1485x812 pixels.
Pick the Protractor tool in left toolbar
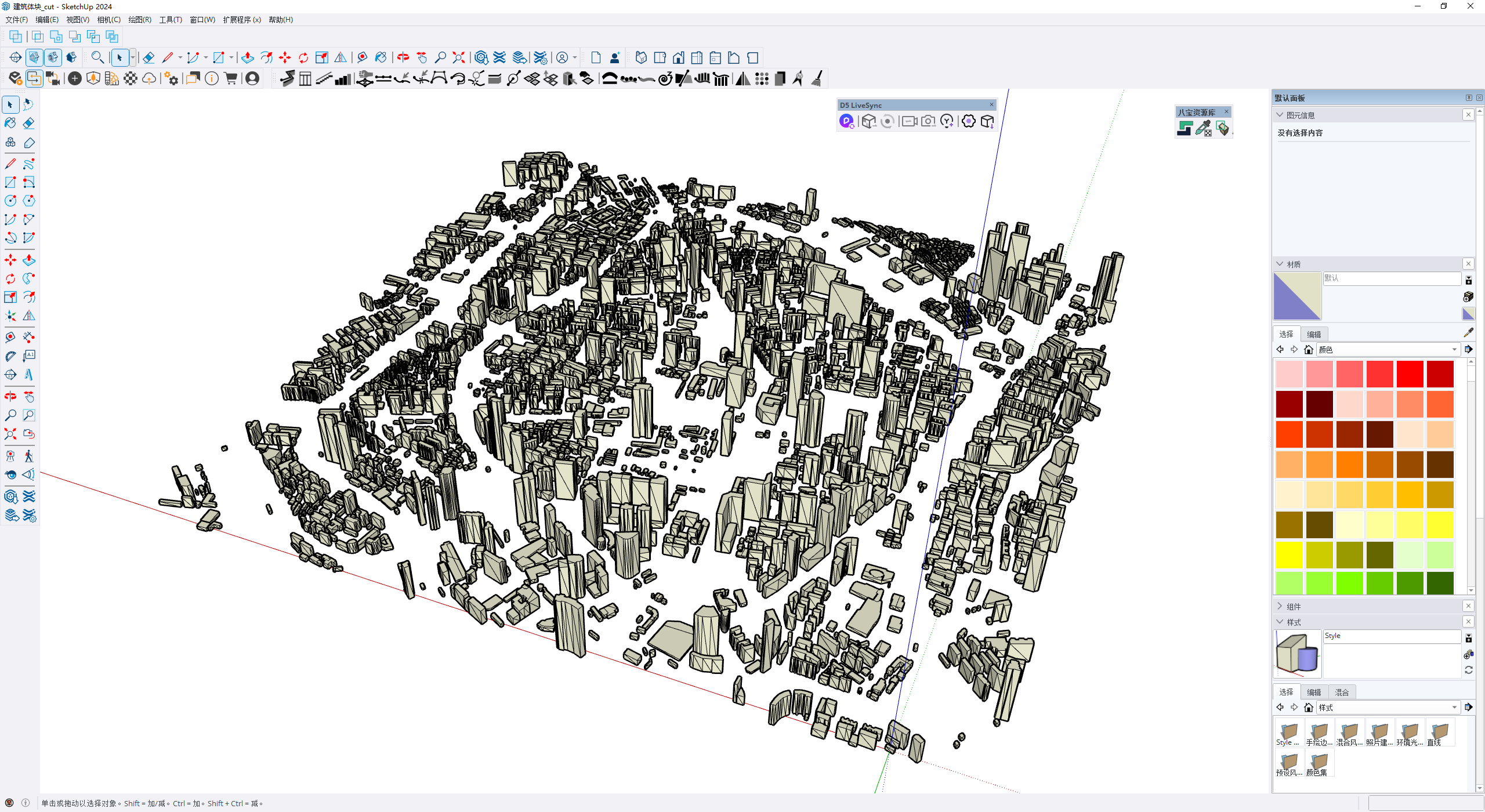pyautogui.click(x=10, y=356)
